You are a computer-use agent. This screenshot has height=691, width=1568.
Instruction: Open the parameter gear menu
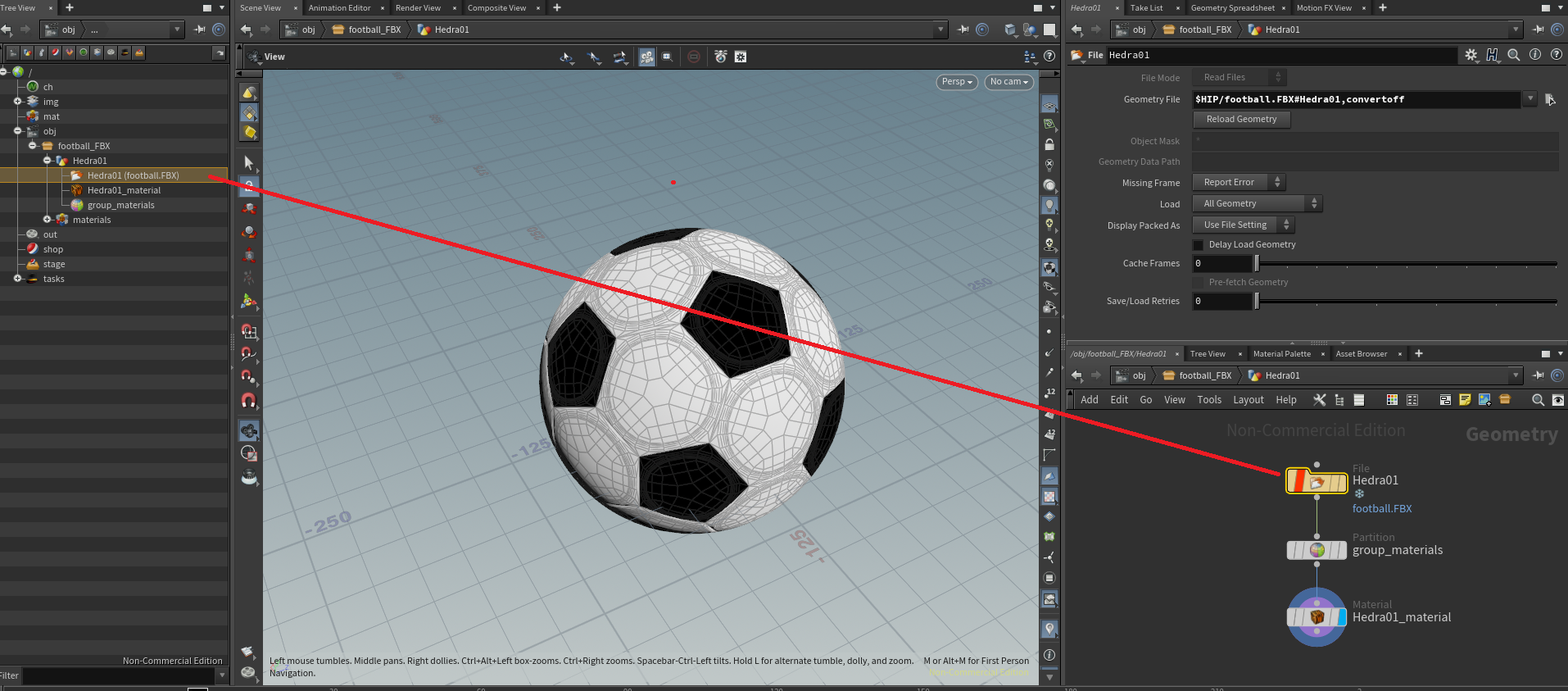click(1471, 55)
